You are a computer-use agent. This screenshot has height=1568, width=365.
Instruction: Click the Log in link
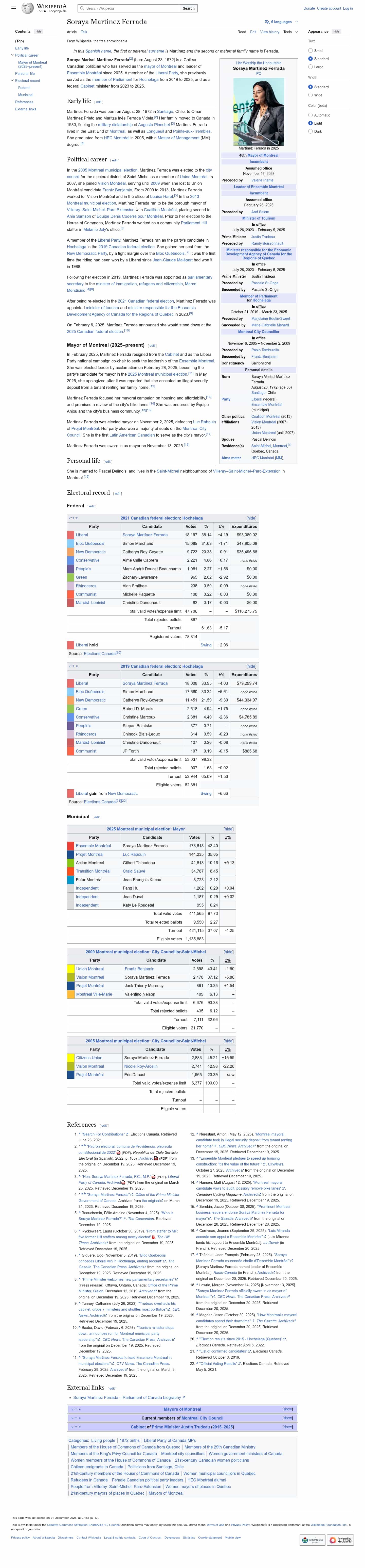348,9
